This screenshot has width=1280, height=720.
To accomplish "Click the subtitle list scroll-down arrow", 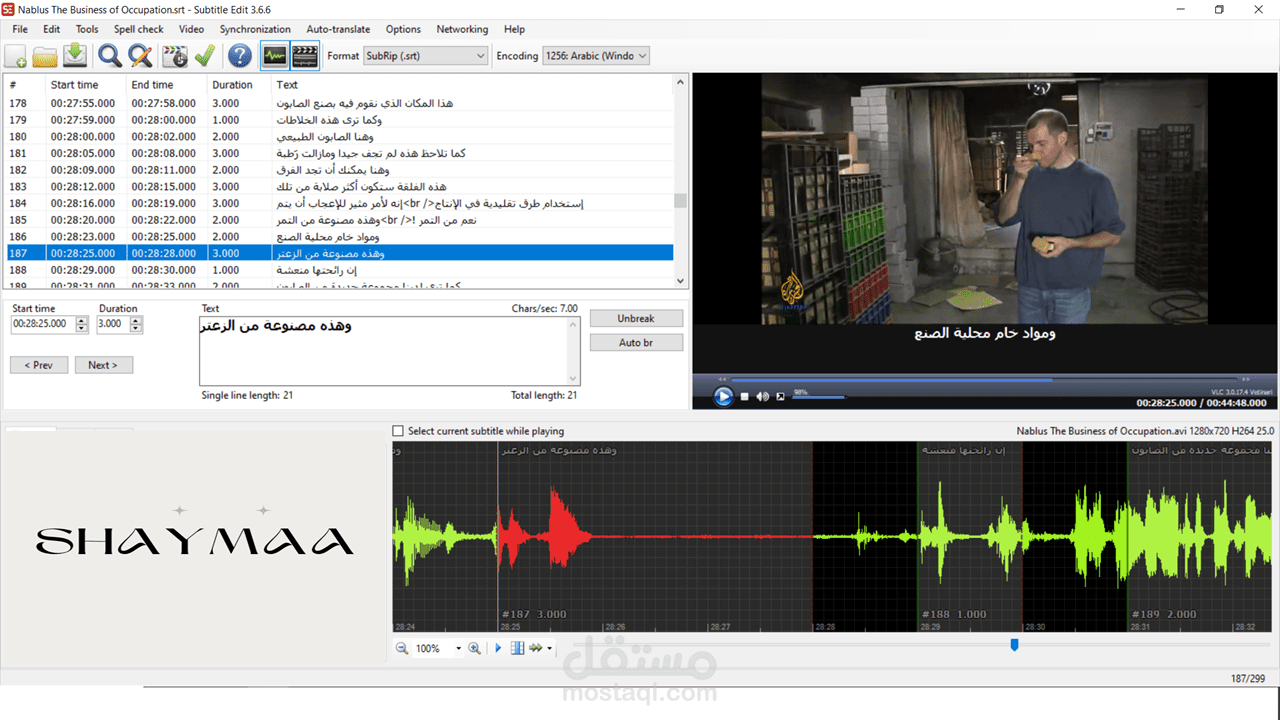I will 681,283.
